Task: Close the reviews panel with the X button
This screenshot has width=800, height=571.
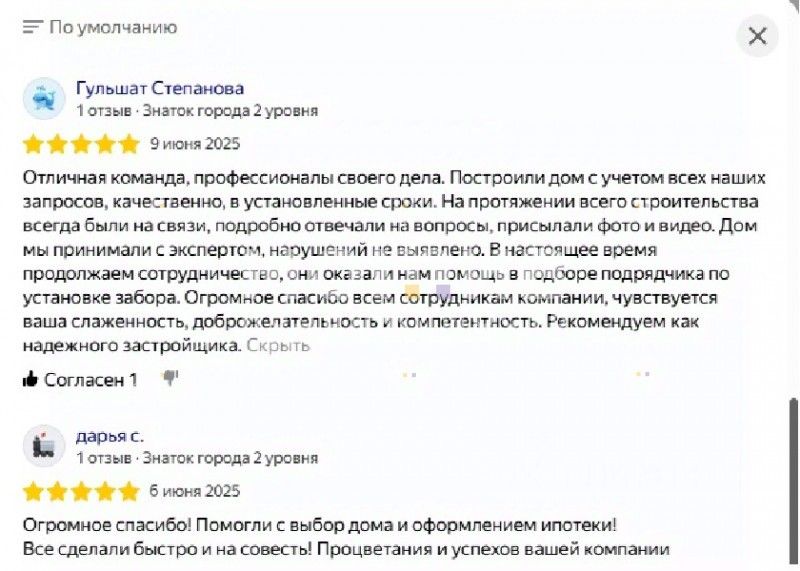Action: 758,36
